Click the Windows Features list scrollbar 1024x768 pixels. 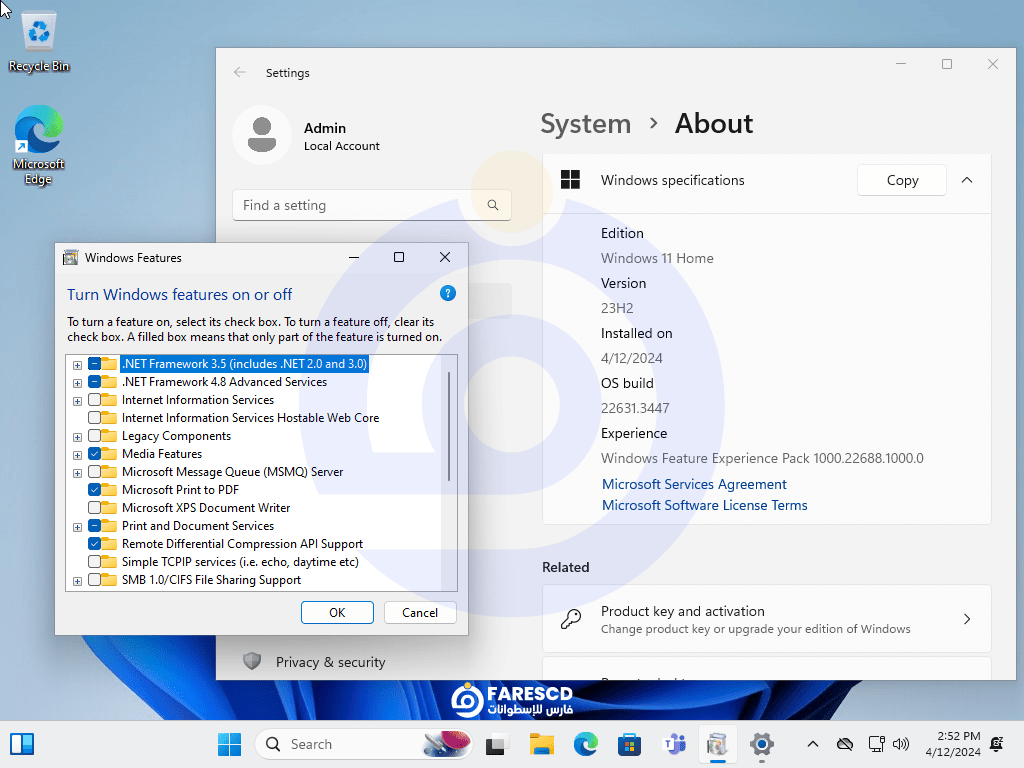[x=449, y=426]
